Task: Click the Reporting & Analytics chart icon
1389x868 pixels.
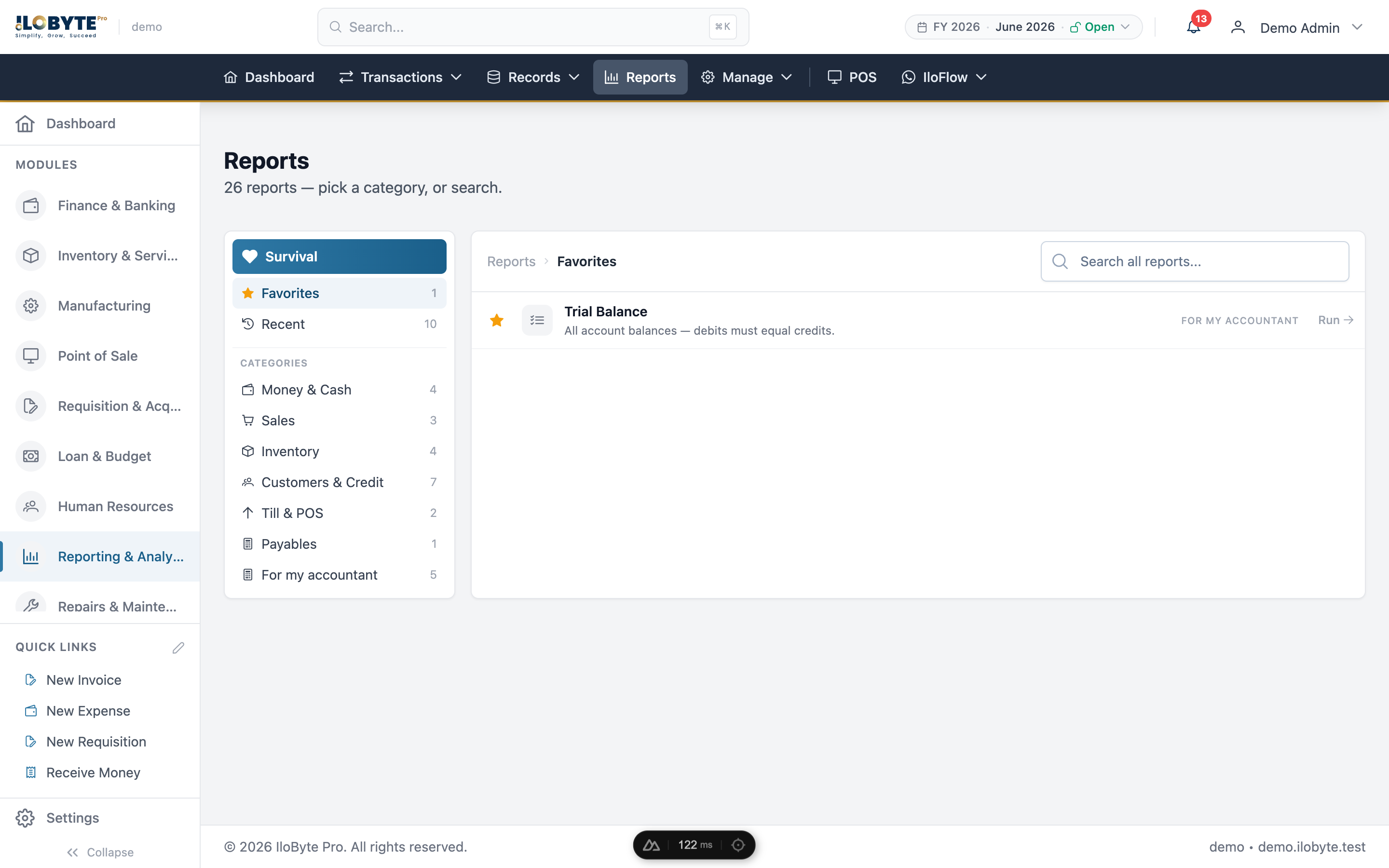Action: (x=30, y=556)
